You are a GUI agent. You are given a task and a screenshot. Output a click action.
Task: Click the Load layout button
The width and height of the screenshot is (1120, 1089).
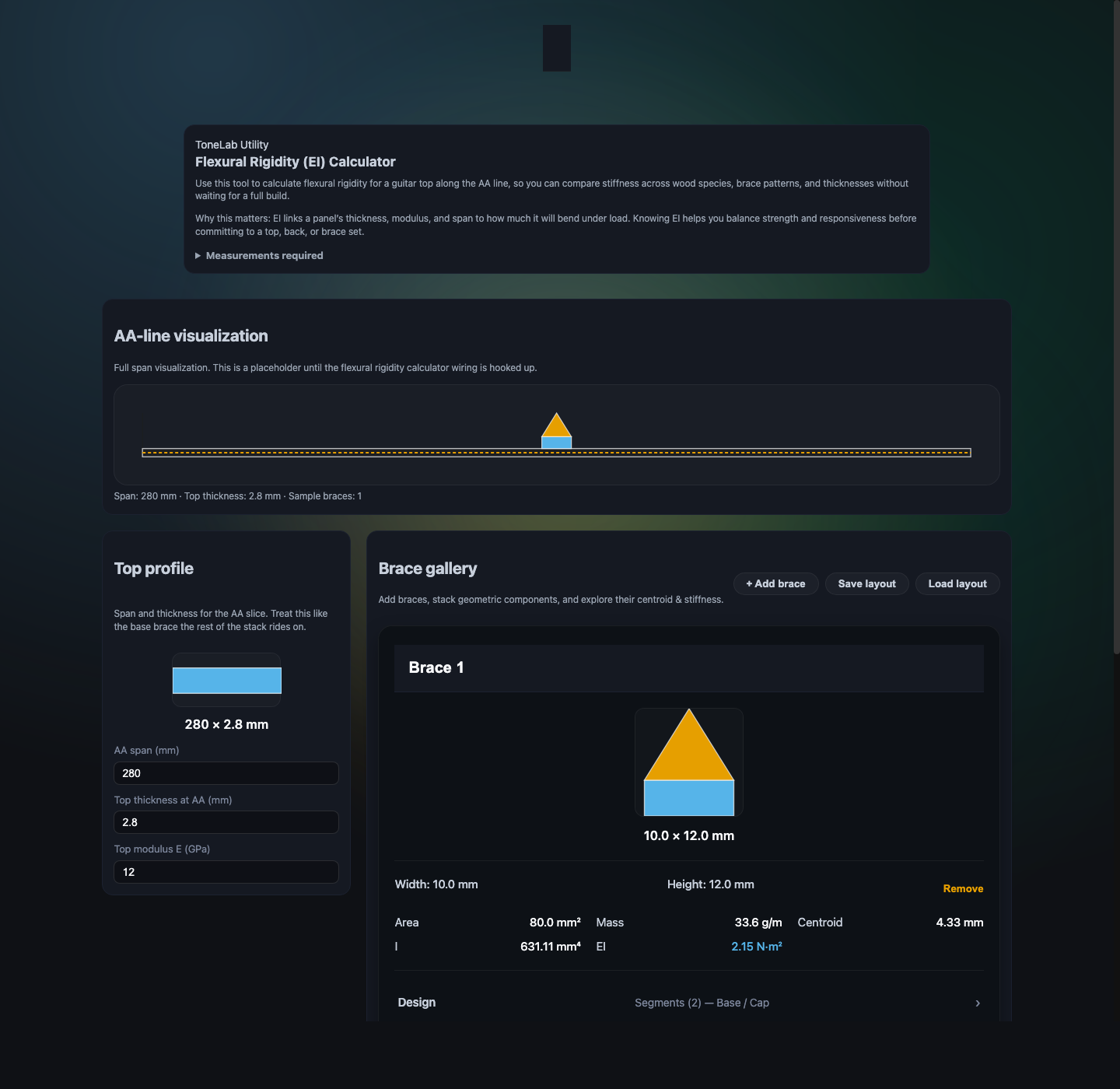click(x=957, y=583)
